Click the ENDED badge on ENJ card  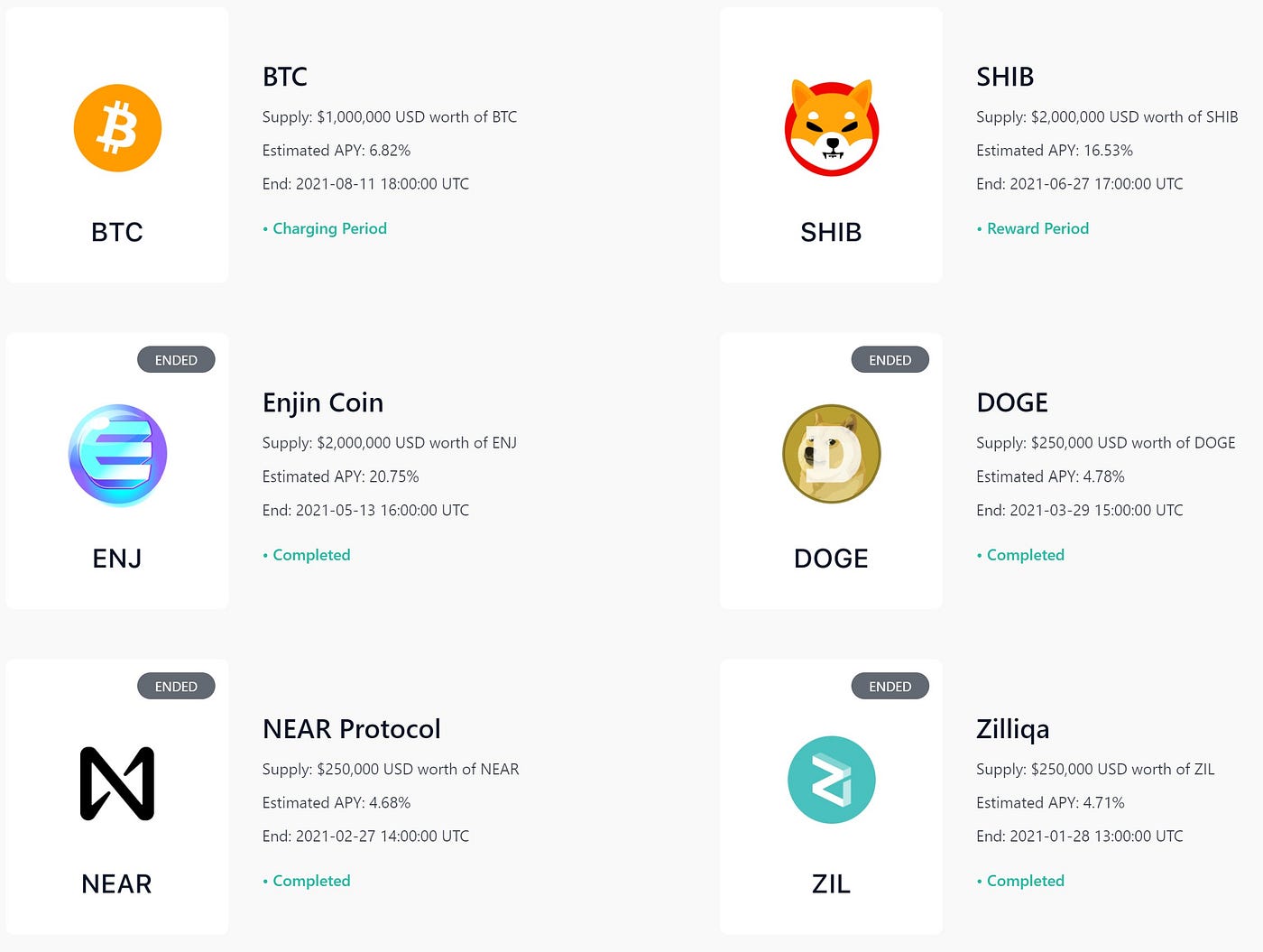coord(176,360)
